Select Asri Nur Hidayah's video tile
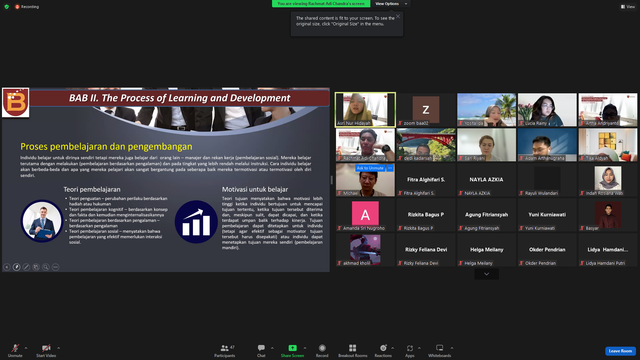 point(365,109)
